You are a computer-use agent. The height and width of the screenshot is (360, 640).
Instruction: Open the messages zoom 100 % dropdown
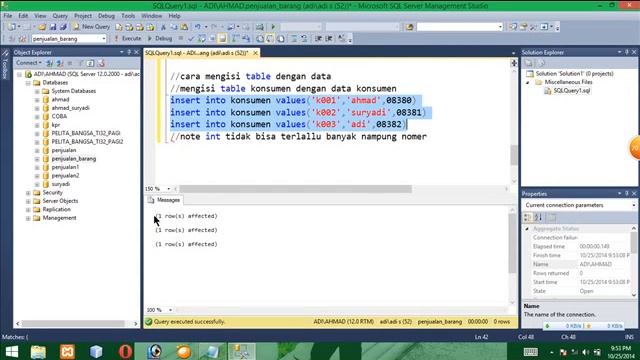[170, 310]
